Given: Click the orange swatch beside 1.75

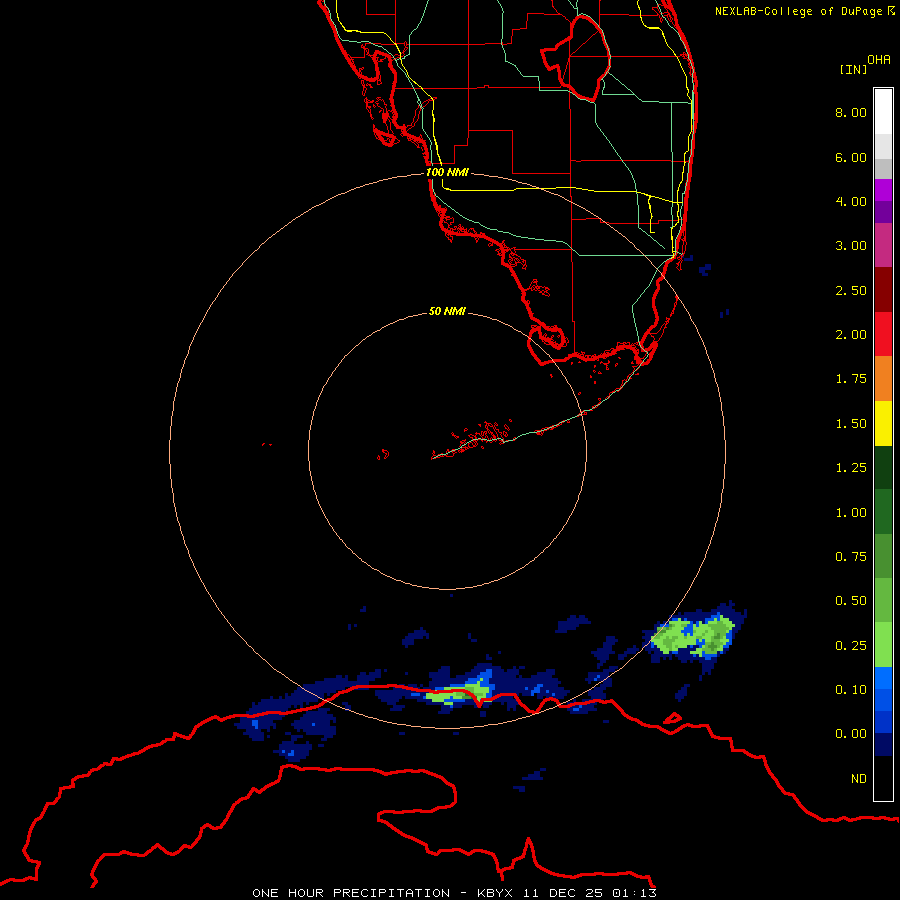Looking at the screenshot, I should click(883, 379).
